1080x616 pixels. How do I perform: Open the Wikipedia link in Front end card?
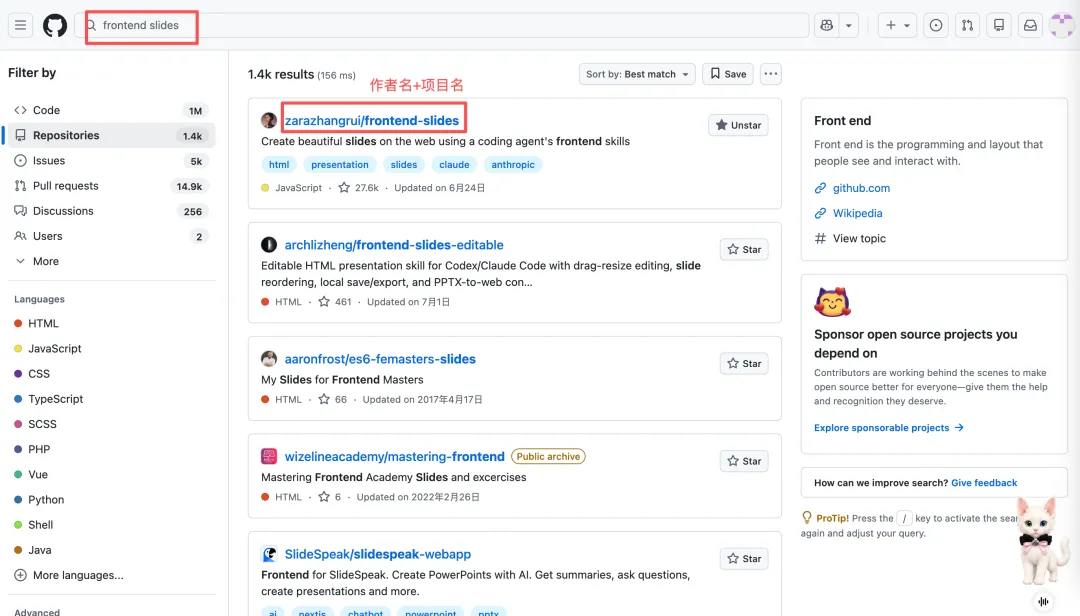(x=858, y=214)
